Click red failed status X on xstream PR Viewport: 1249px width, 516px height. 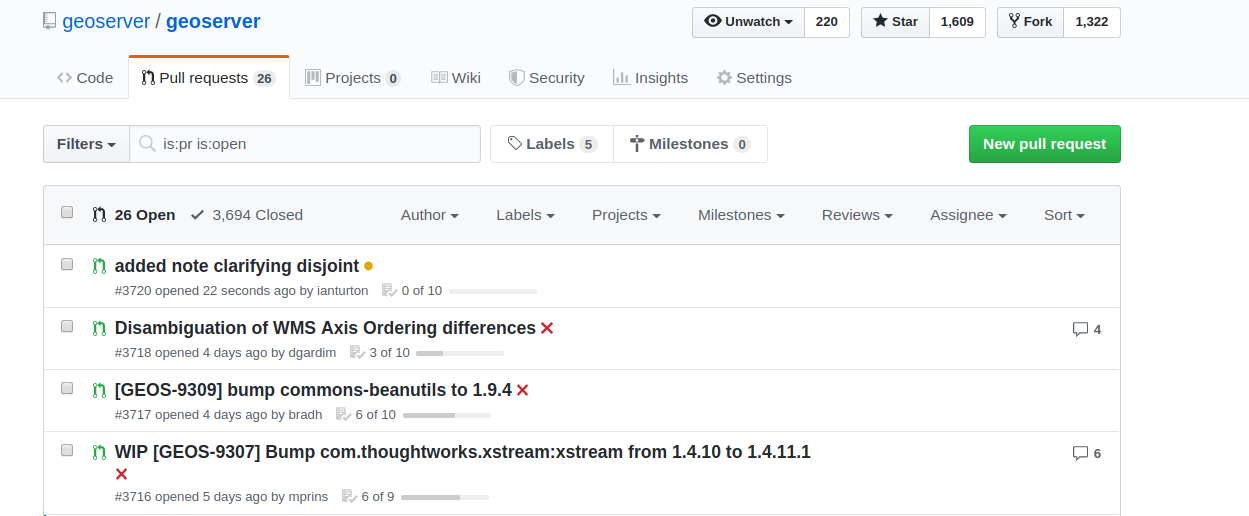(122, 474)
